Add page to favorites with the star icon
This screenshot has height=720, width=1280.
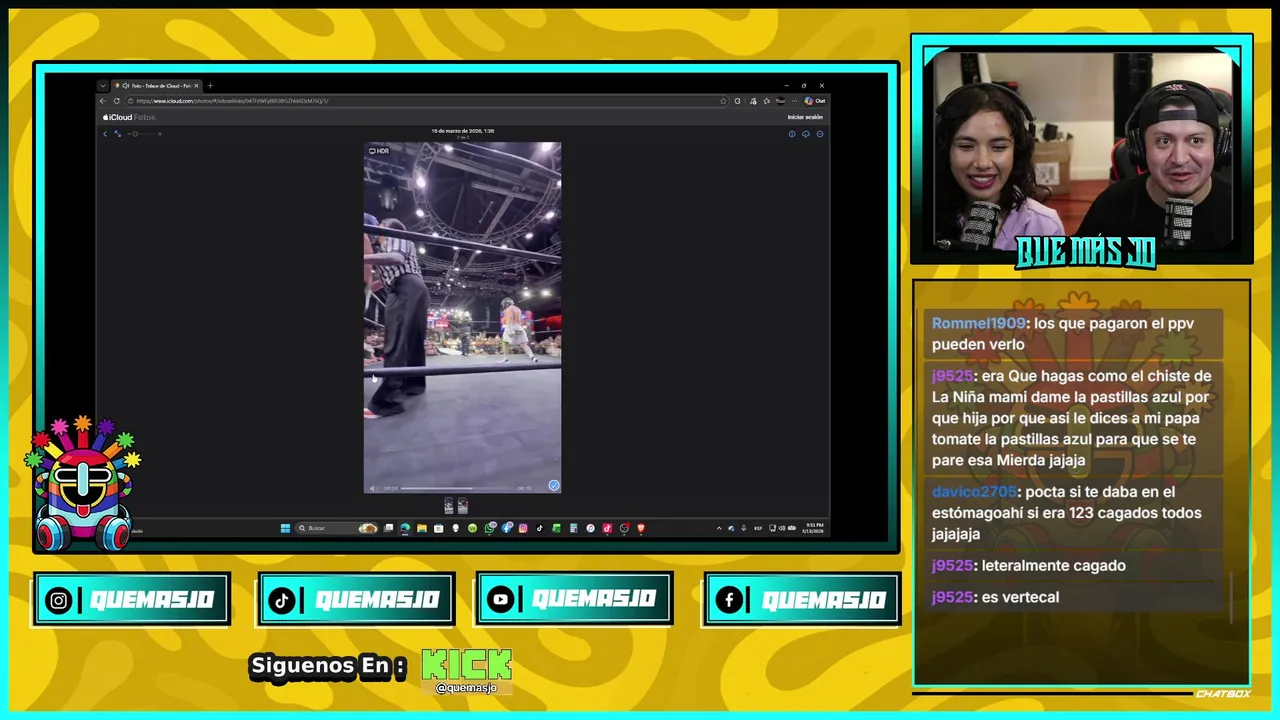point(723,101)
